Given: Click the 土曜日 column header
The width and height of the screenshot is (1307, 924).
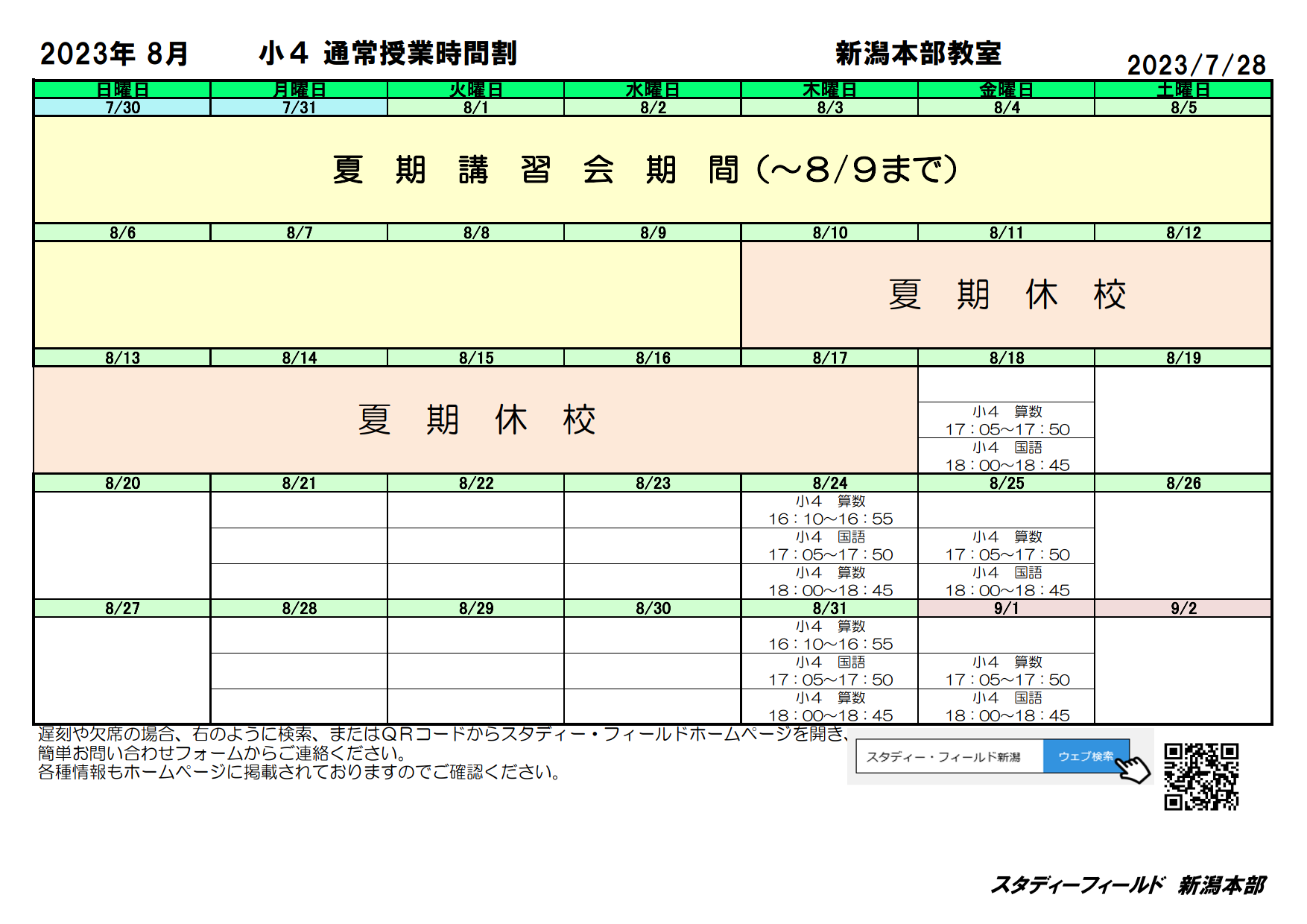Looking at the screenshot, I should (1183, 89).
